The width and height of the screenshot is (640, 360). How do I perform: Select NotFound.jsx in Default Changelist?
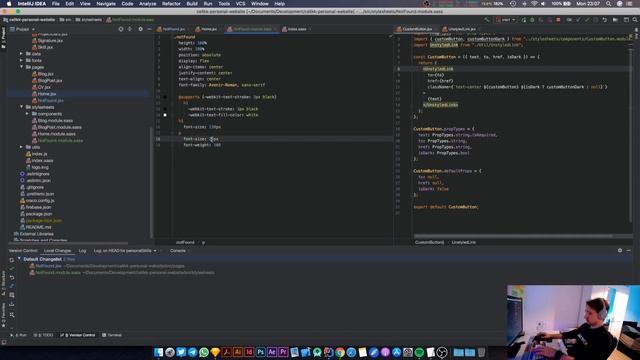pyautogui.click(x=48, y=266)
